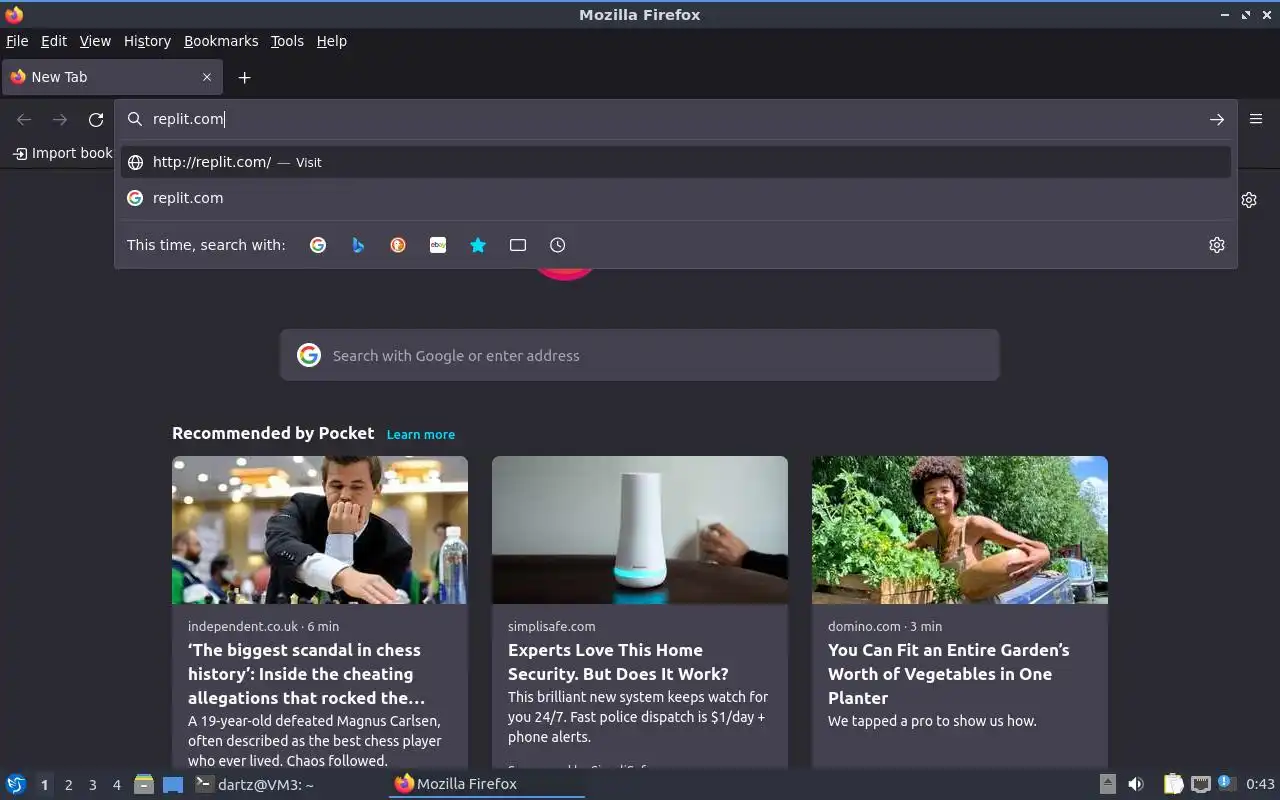The image size is (1280, 800).
Task: Open the Bookmarks menu
Action: pyautogui.click(x=221, y=41)
